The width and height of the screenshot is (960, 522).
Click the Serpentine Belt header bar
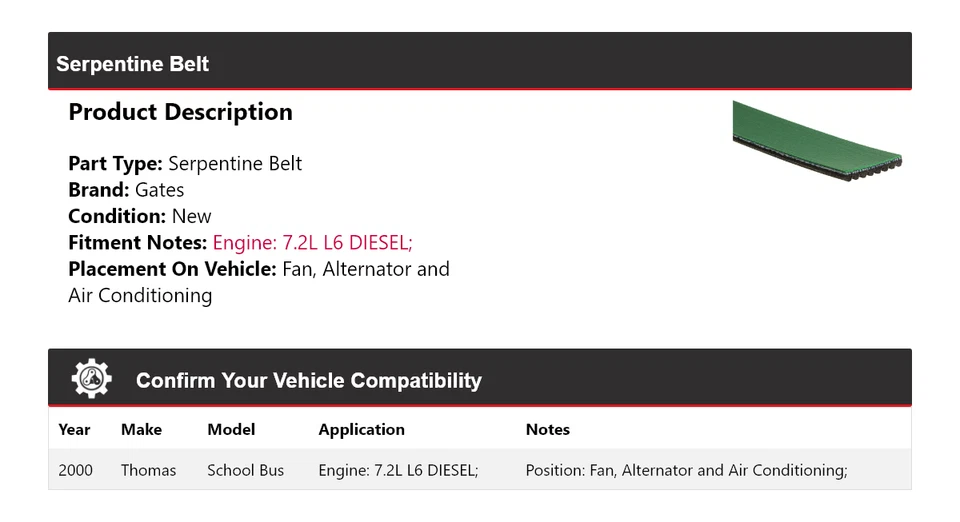pos(480,63)
